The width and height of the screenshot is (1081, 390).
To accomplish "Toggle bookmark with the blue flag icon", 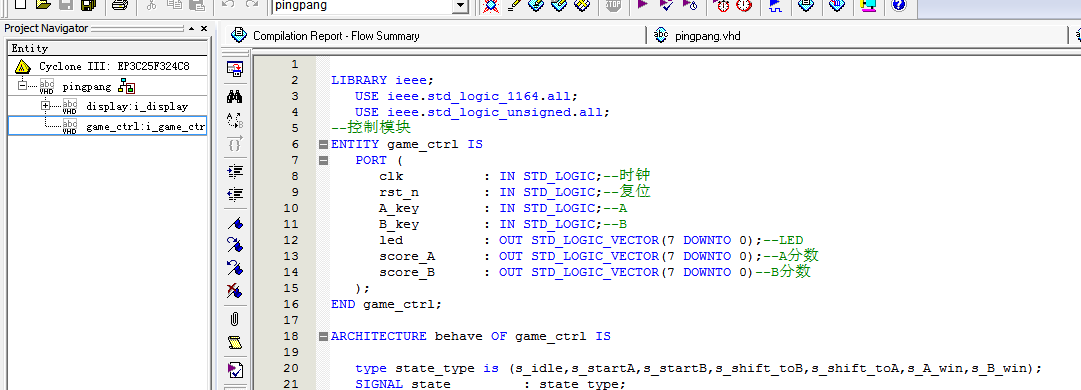I will coord(235,223).
